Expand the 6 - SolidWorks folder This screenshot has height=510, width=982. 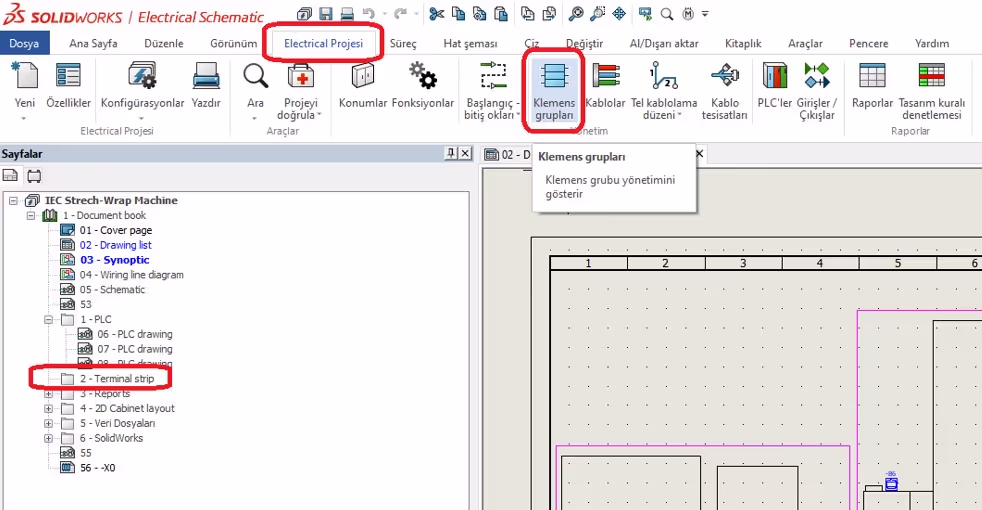(48, 439)
